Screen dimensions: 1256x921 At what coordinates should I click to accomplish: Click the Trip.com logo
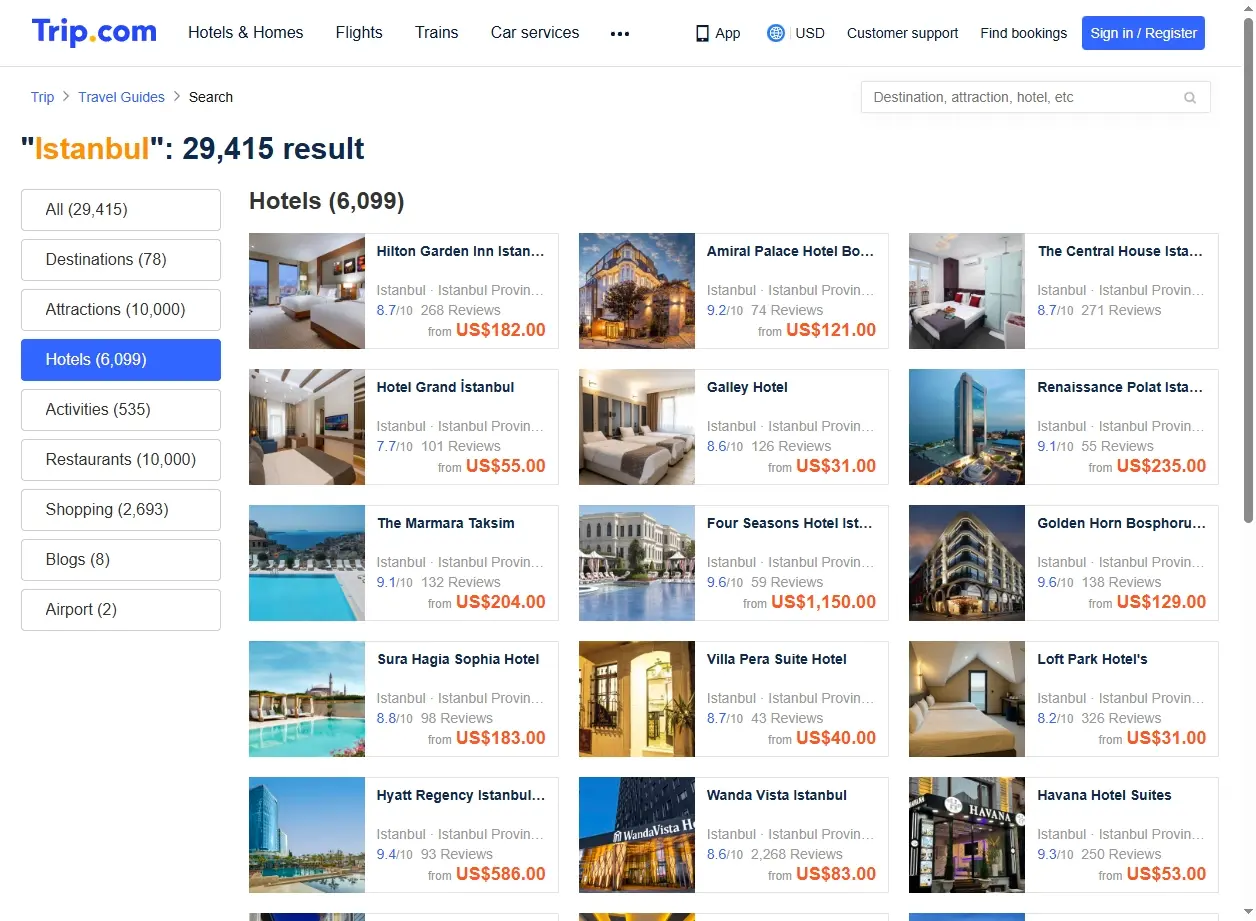point(94,32)
